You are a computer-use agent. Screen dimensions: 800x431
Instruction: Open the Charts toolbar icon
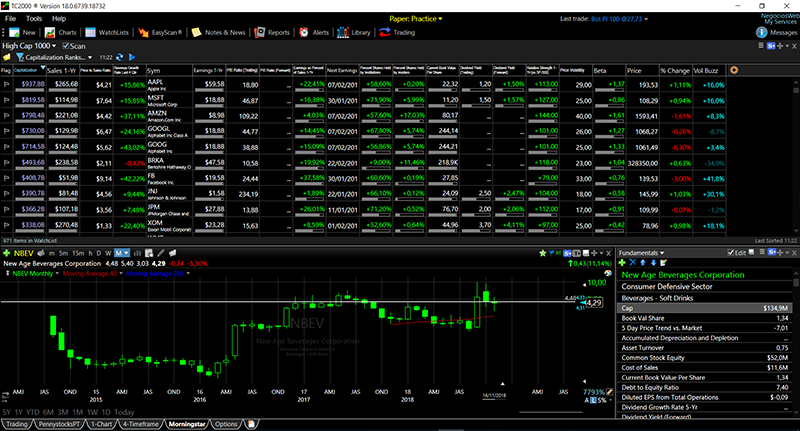(49, 33)
